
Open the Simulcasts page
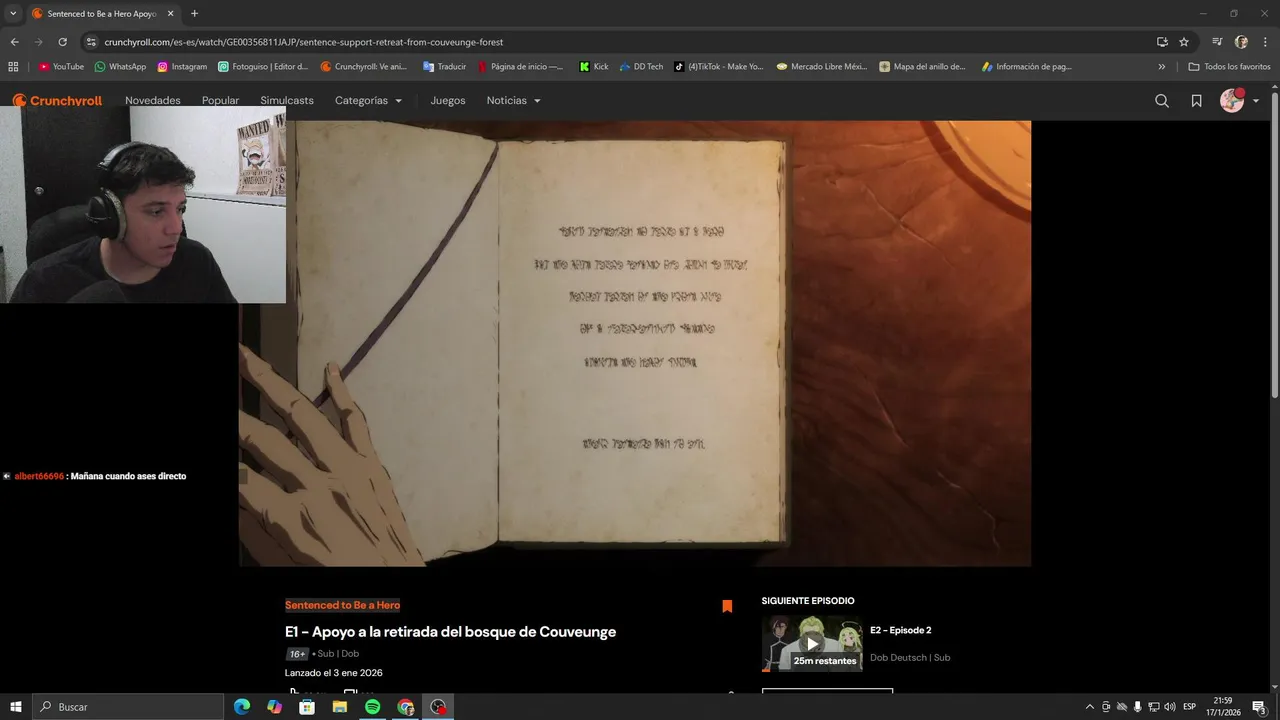[x=287, y=101]
